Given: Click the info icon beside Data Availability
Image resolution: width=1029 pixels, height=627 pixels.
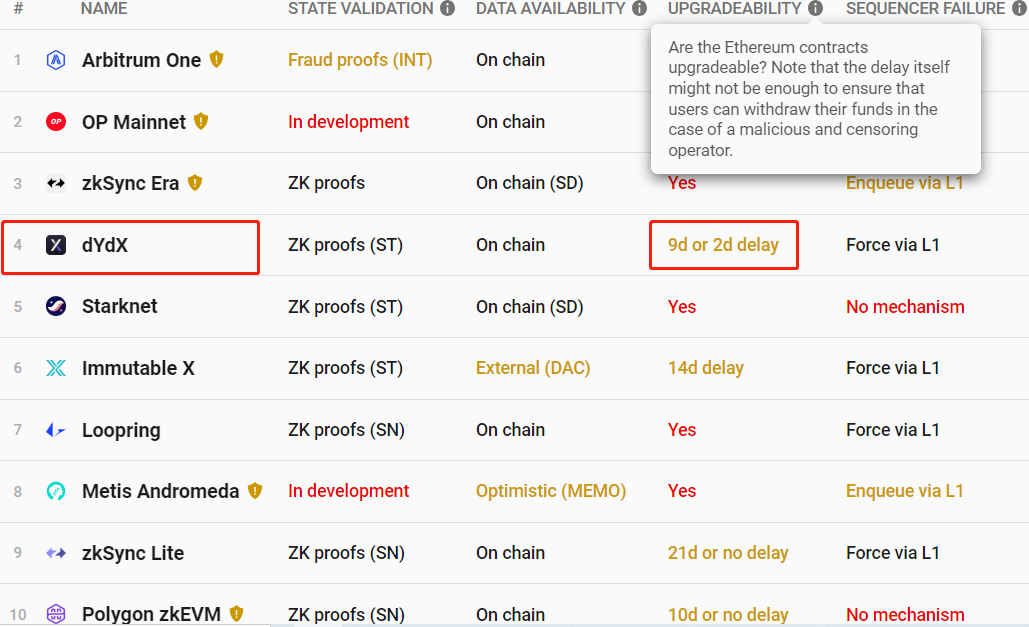Looking at the screenshot, I should pos(639,8).
